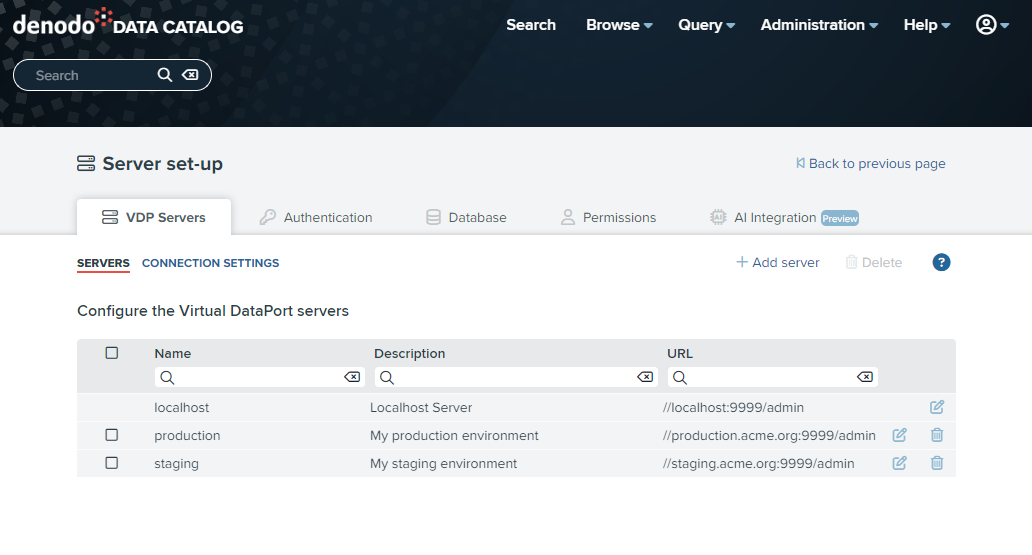Edit the production server entry
Screen dimensions: 1032x555
[x=899, y=435]
